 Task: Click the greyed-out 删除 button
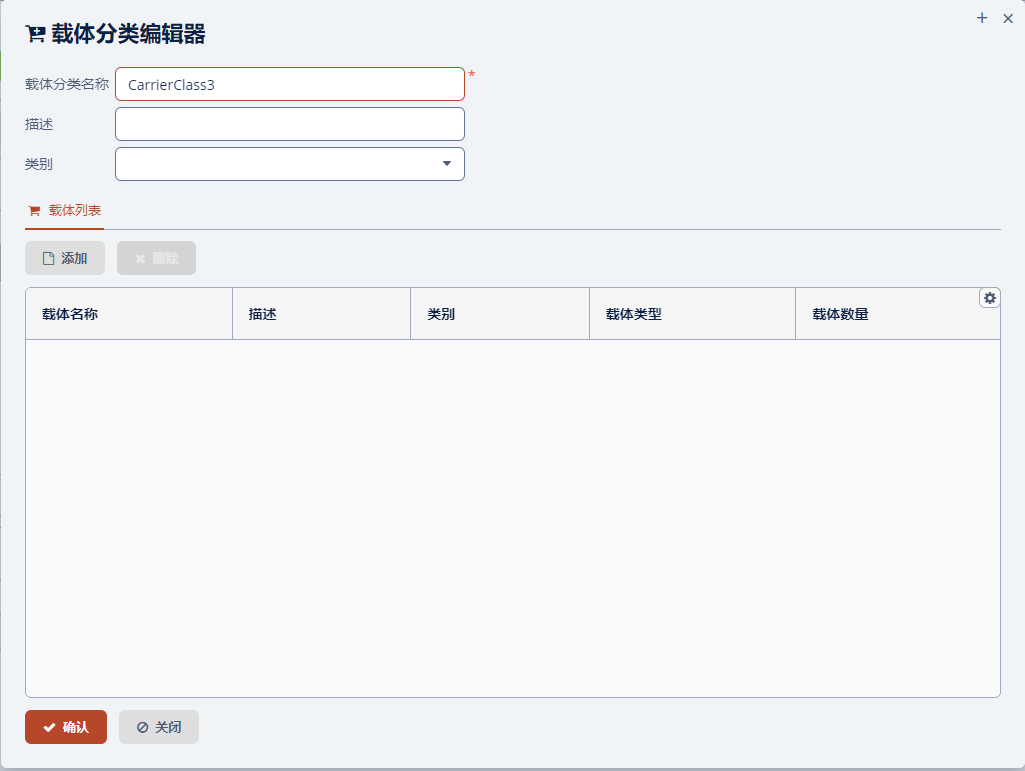[156, 258]
